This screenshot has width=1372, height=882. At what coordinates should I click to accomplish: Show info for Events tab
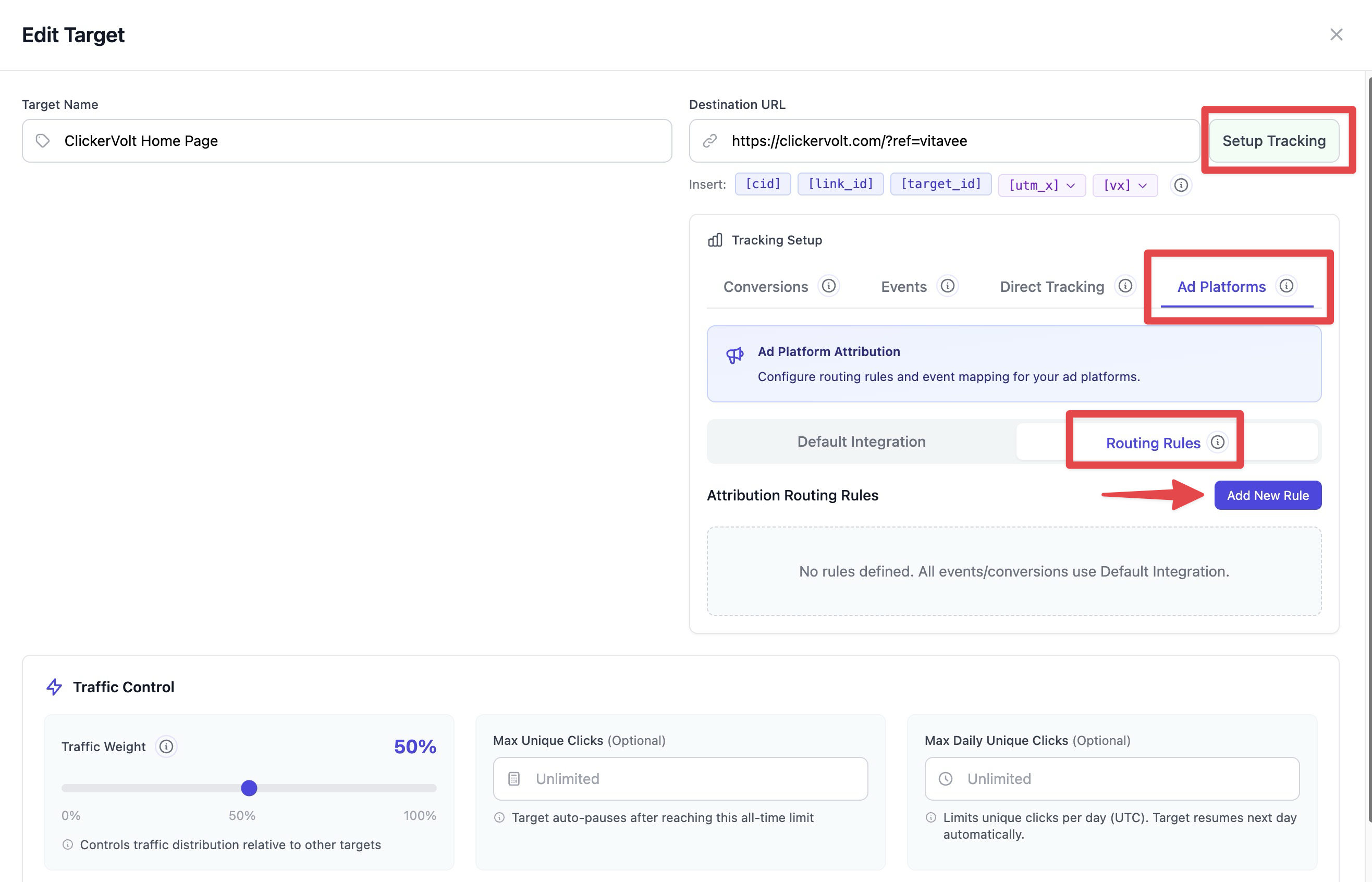click(x=948, y=286)
